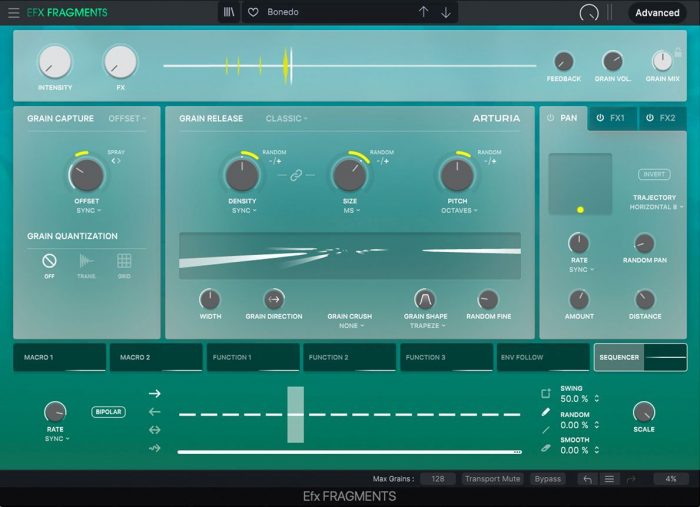Switch to the Env Follow tab
This screenshot has width=700, height=507.
(543, 357)
